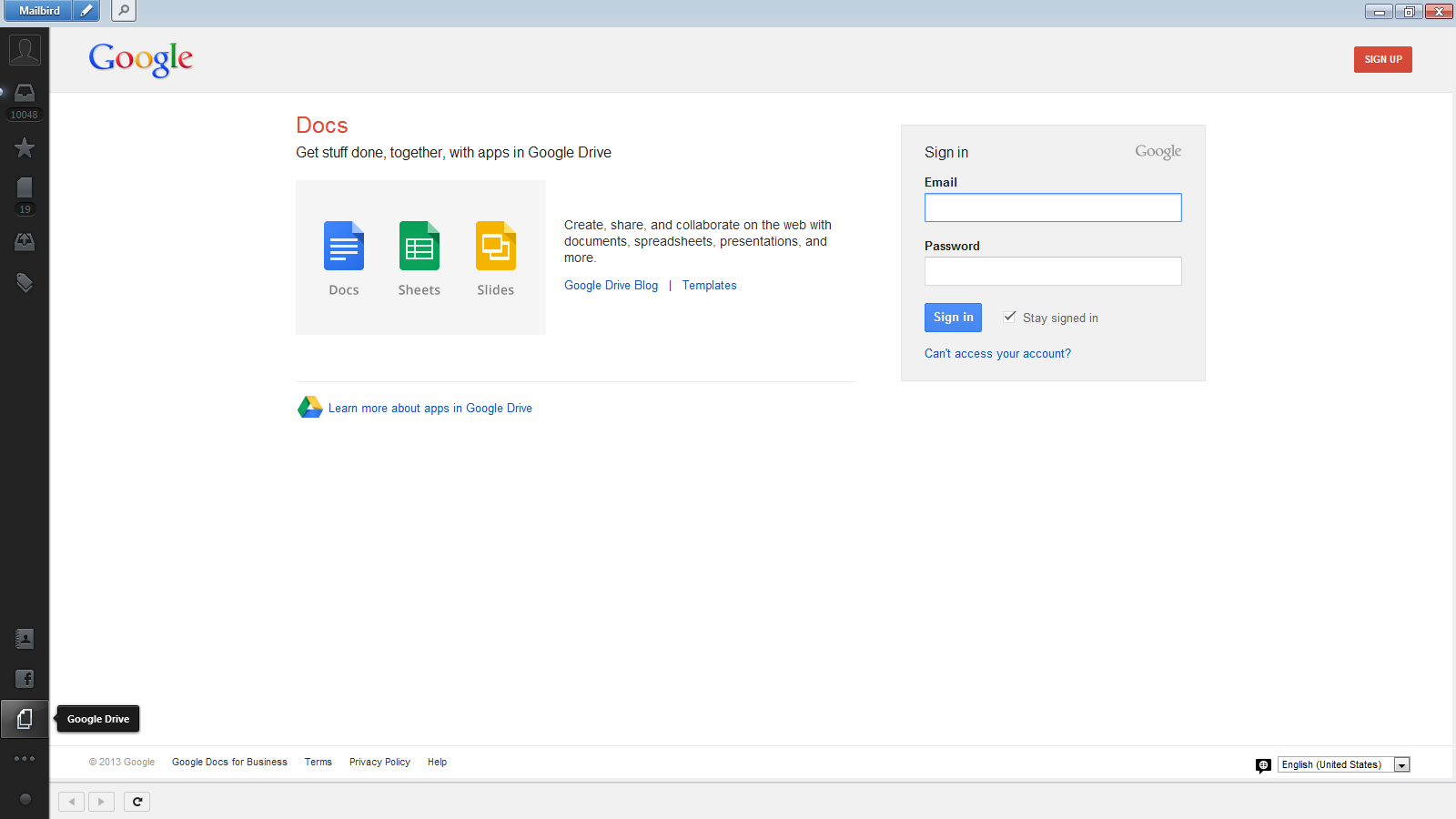Minimize the Mailbird window
The height and width of the screenshot is (819, 1456).
pos(1379,11)
